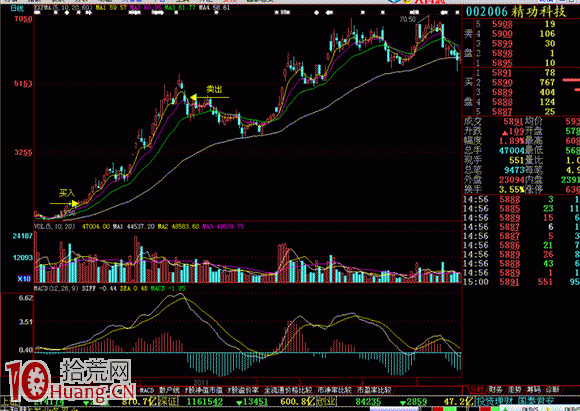Click the MA1 59.57 moving average label
The height and width of the screenshot is (411, 580).
click(111, 8)
